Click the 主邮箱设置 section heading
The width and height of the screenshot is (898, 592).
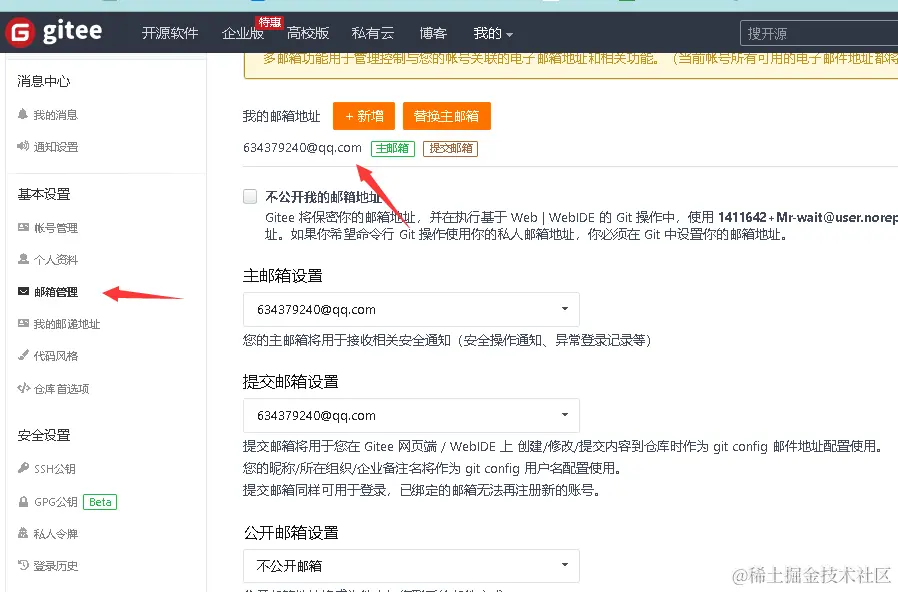pyautogui.click(x=283, y=276)
